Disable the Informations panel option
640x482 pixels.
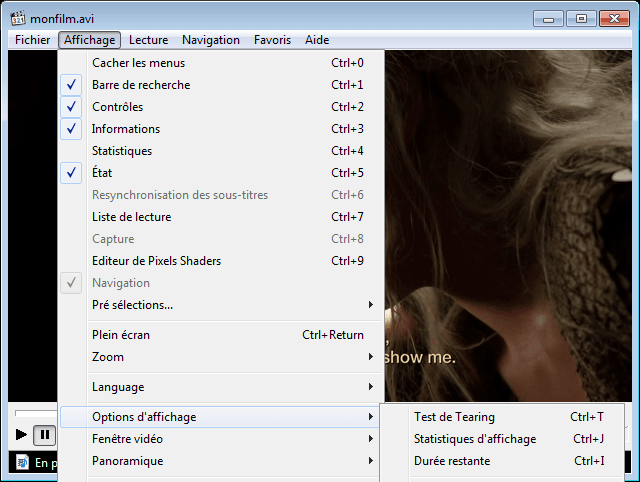point(125,129)
